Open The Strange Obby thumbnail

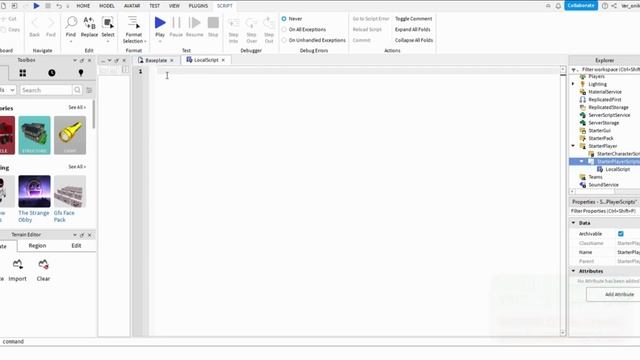[x=34, y=191]
